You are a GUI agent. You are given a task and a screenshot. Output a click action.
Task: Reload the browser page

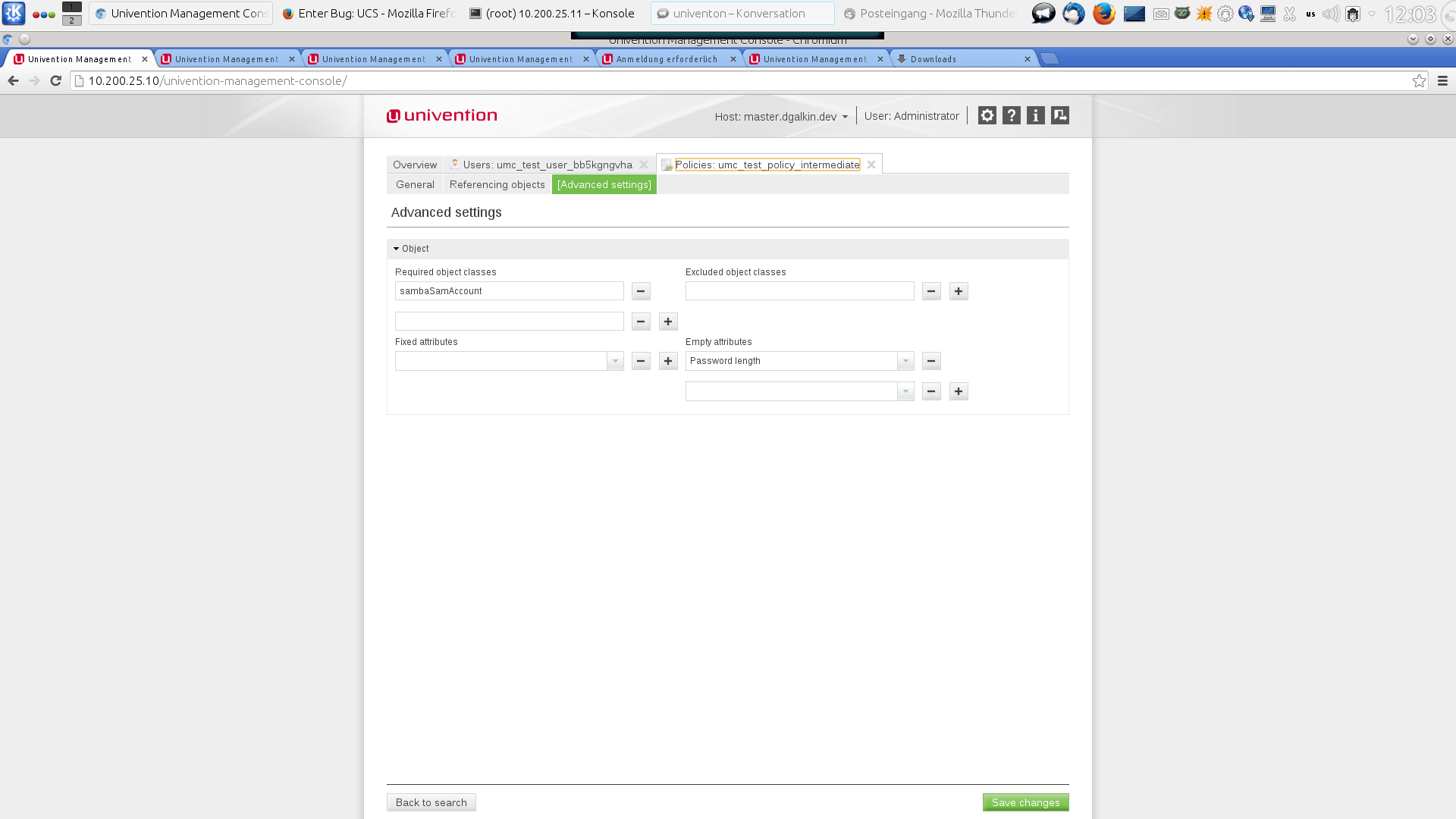coord(55,81)
